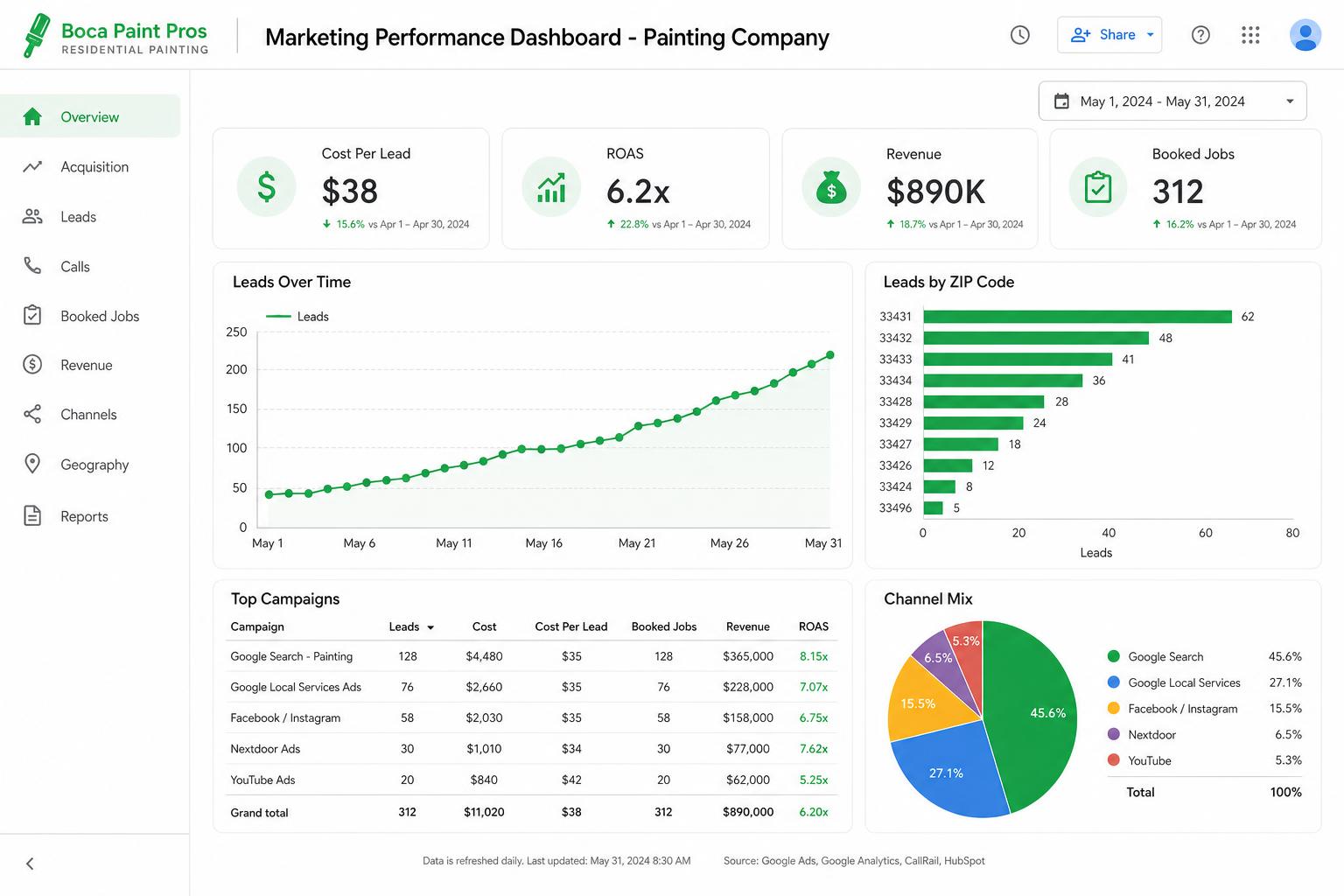The width and height of the screenshot is (1344, 896).
Task: Click the 33432 ZIP code bar
Action: click(1036, 338)
